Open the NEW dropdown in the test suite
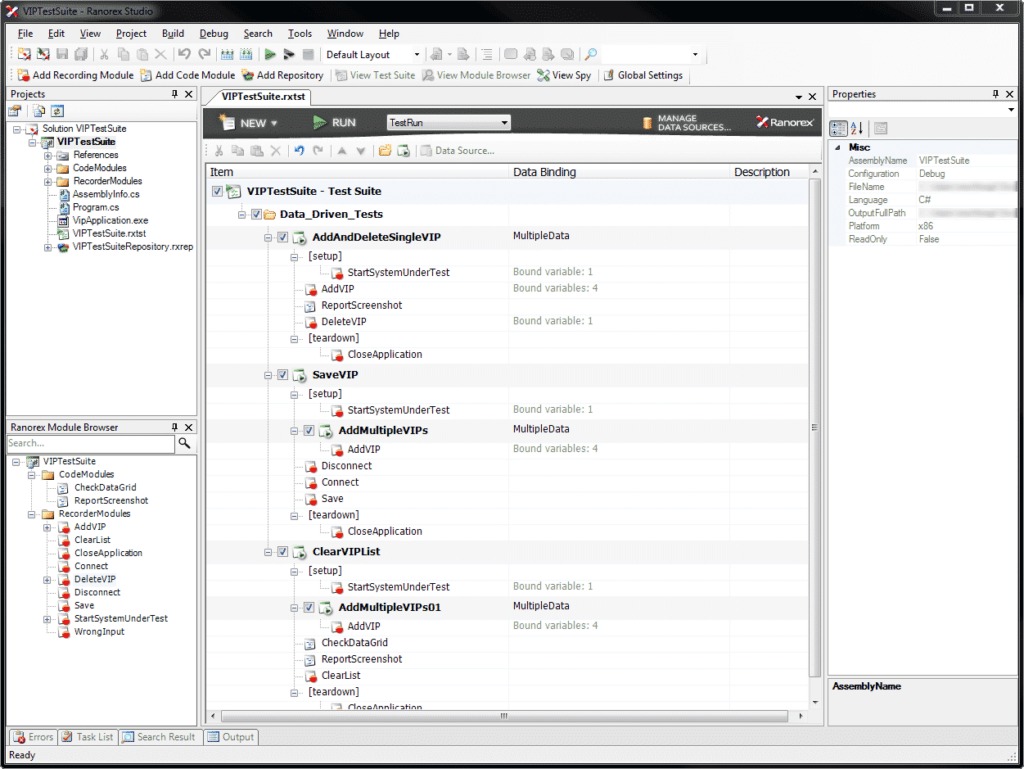This screenshot has width=1024, height=769. (249, 123)
